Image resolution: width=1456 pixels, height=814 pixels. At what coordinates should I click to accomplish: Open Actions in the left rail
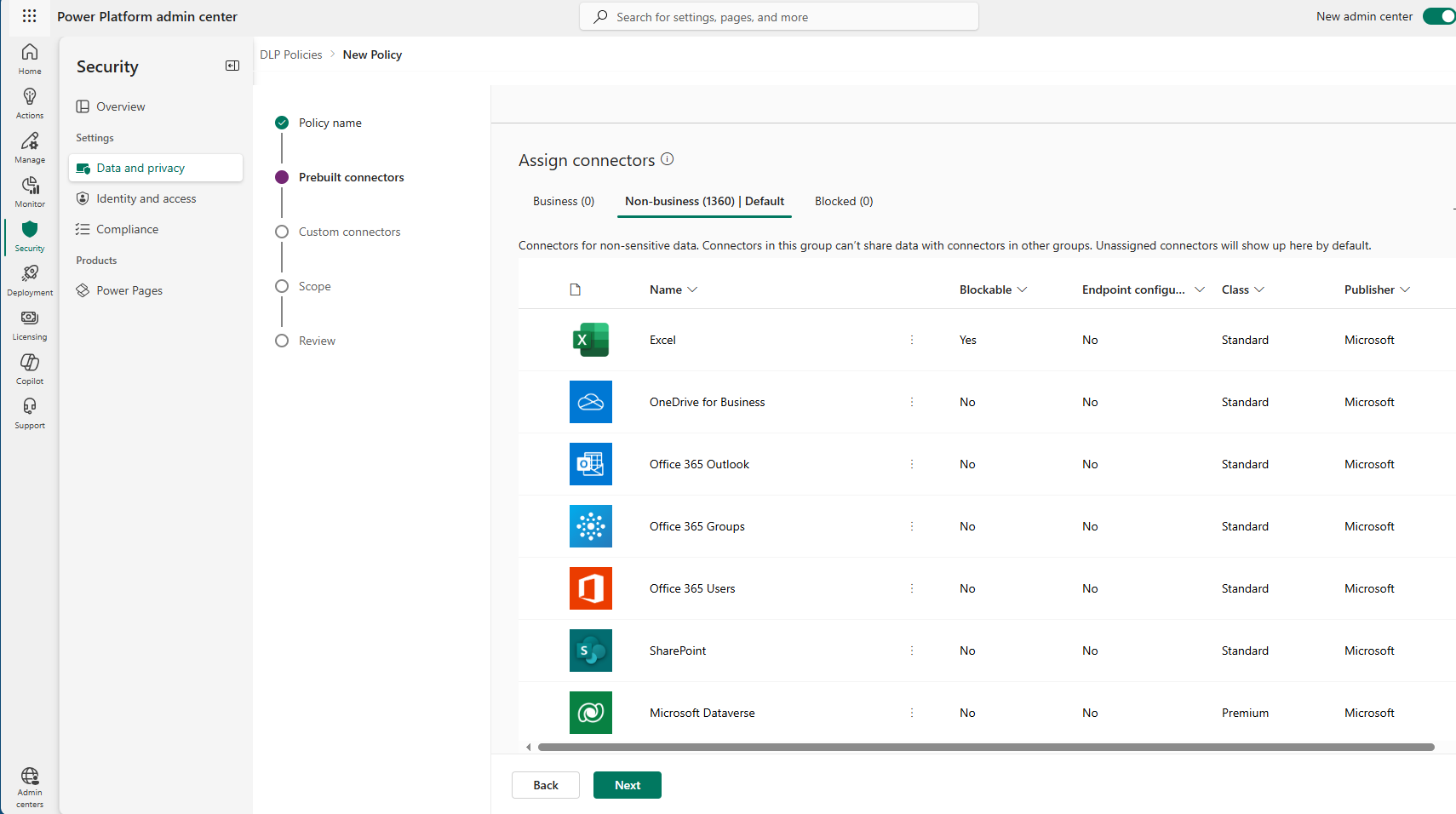(30, 104)
